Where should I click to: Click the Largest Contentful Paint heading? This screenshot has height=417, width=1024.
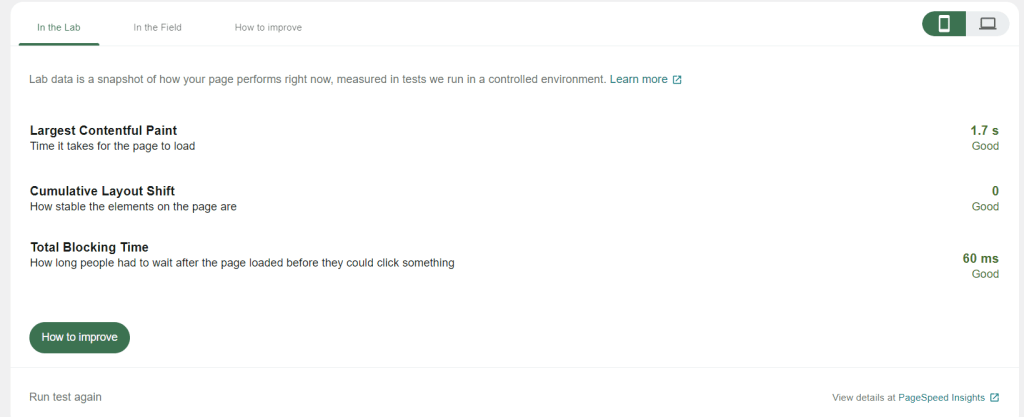point(103,131)
